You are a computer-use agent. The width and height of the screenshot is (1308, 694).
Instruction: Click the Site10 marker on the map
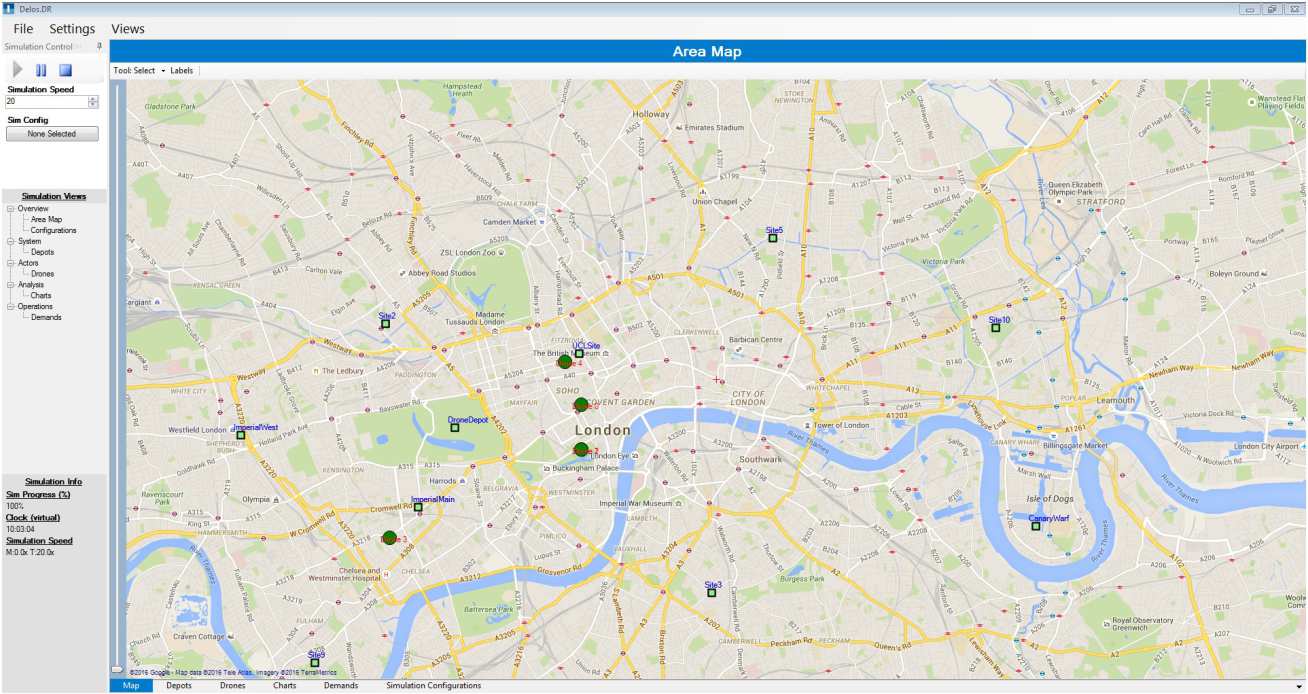tap(995, 328)
